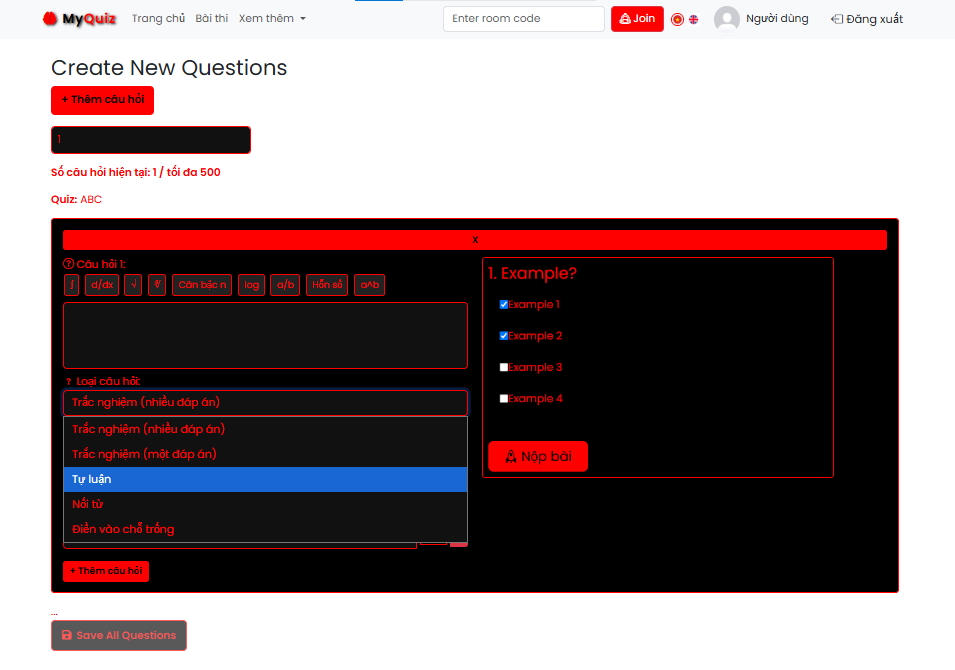Focus the Enter room code field
The height and width of the screenshot is (670, 955).
(x=523, y=19)
